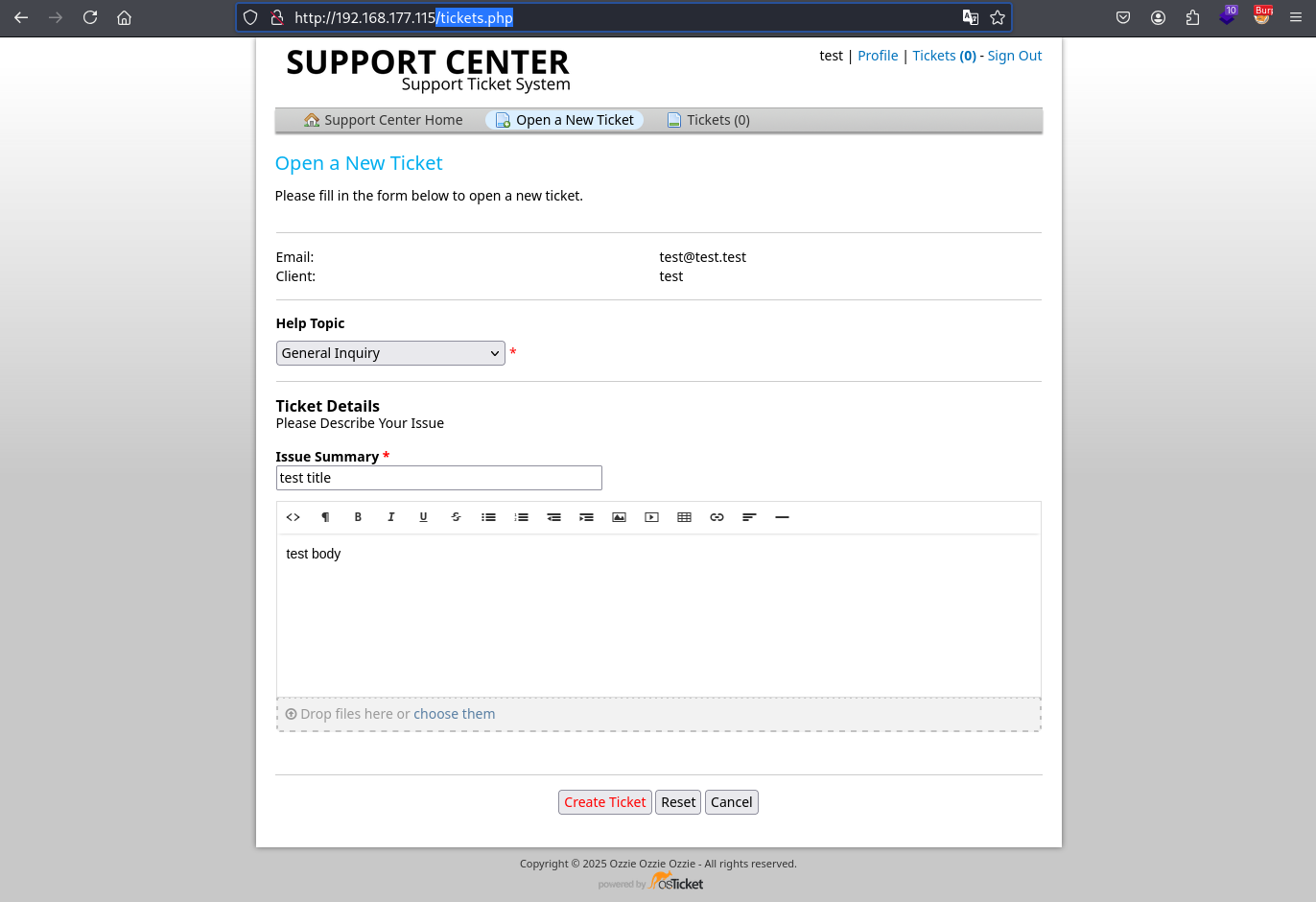Toggle HTML source code view in editor
Image resolution: width=1316 pixels, height=902 pixels.
click(294, 517)
